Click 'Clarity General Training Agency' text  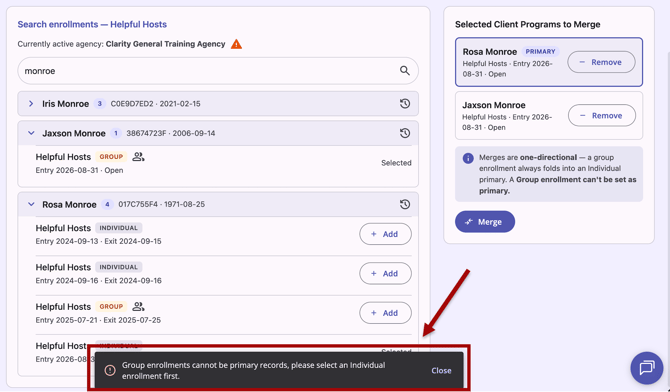pyautogui.click(x=165, y=44)
